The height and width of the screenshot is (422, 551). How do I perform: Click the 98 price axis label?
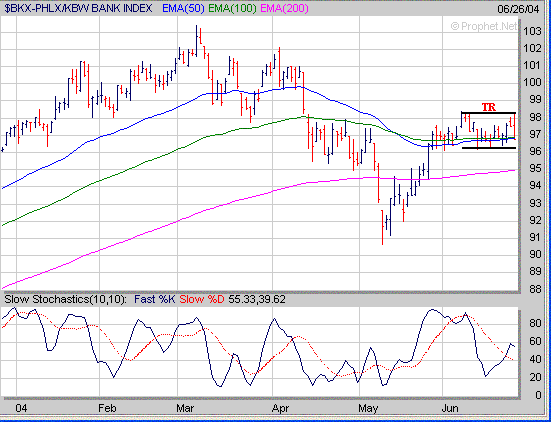[534, 117]
